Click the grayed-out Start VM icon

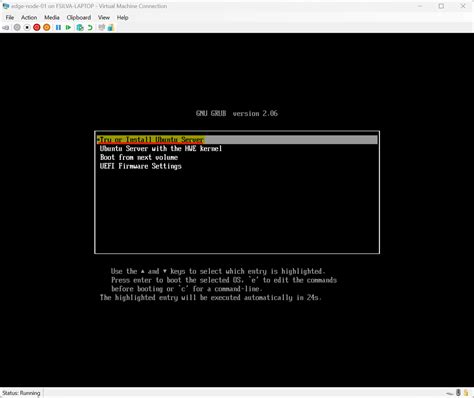(17, 28)
